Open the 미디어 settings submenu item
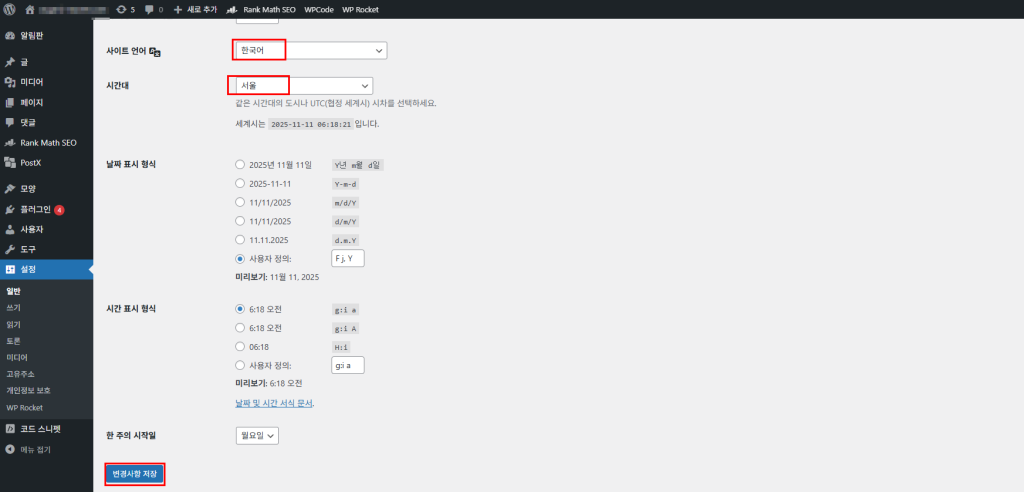 (16, 357)
